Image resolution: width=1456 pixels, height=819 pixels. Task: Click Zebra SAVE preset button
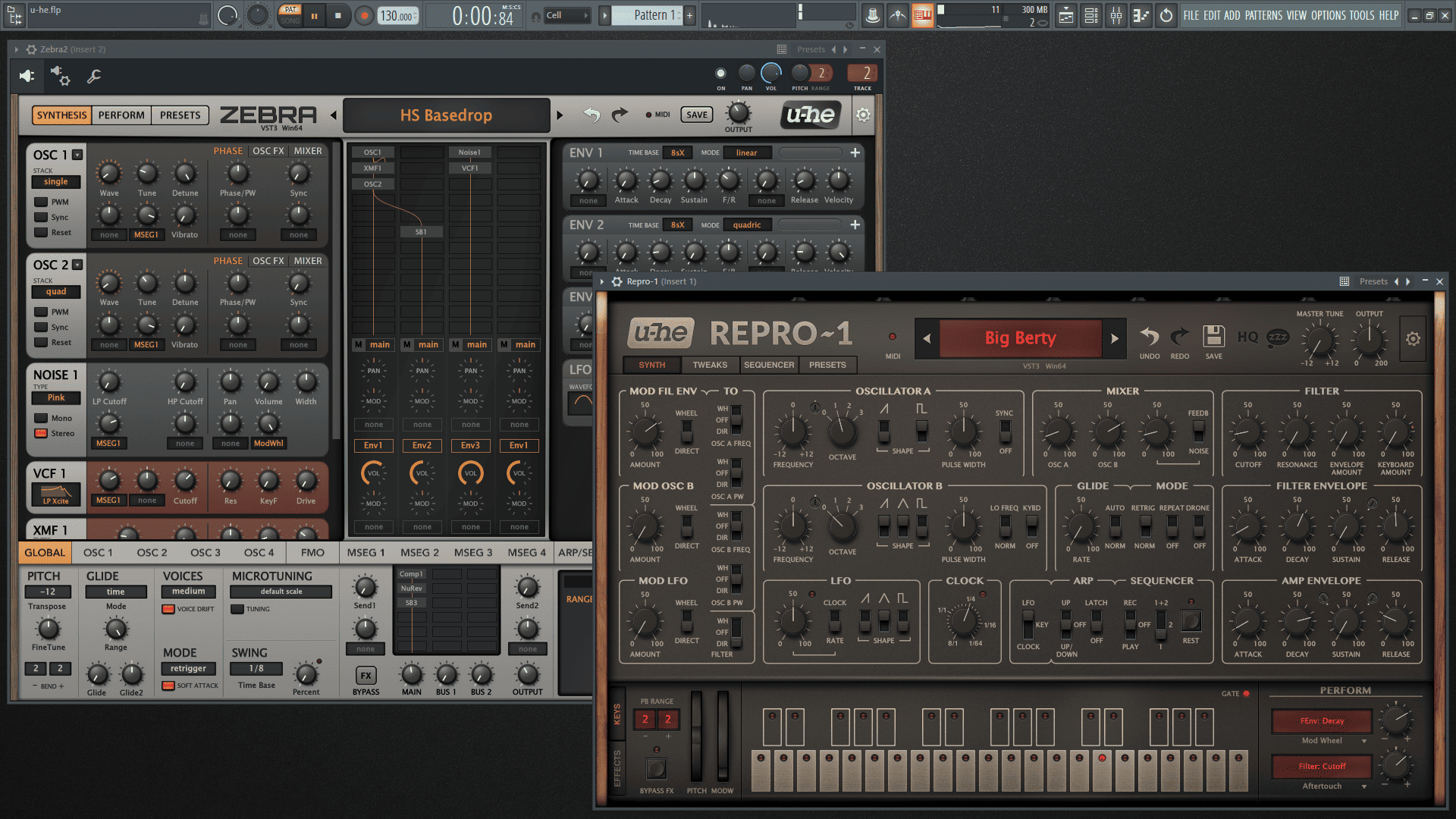coord(696,115)
